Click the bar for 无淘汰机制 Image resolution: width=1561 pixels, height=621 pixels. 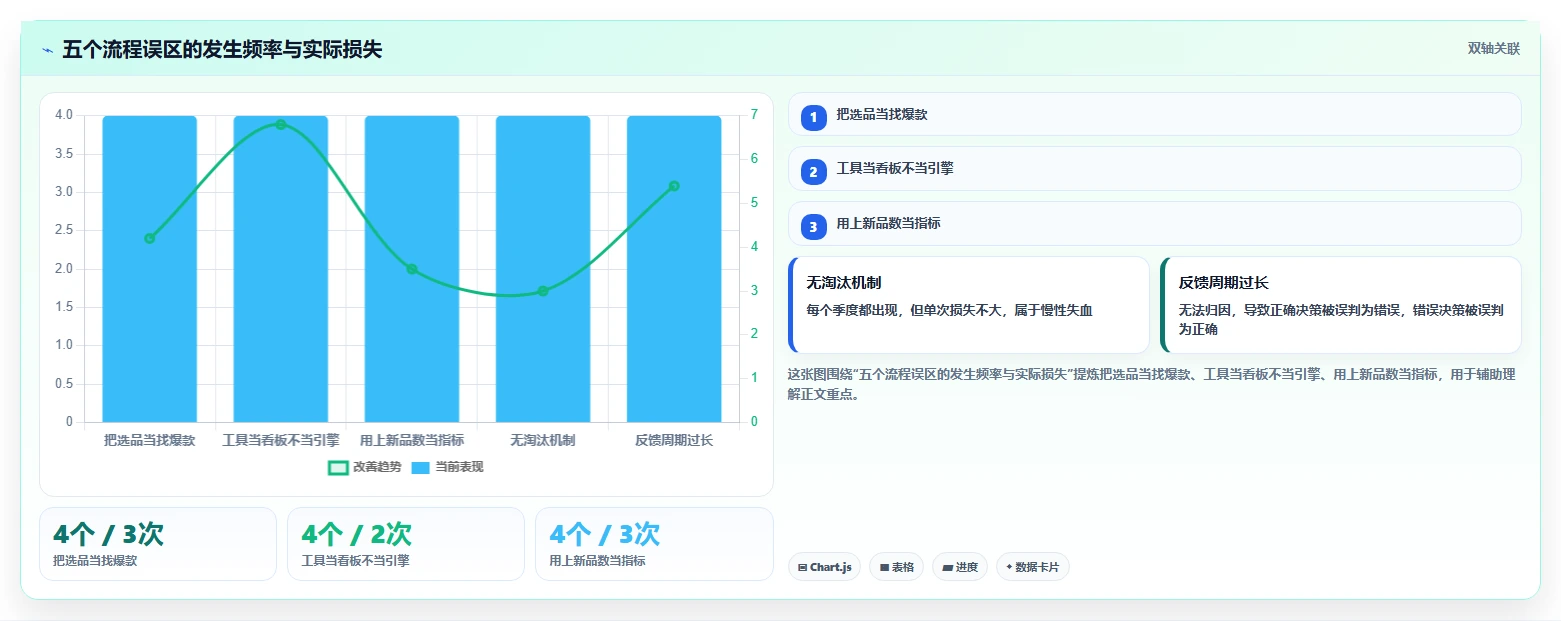click(x=543, y=269)
